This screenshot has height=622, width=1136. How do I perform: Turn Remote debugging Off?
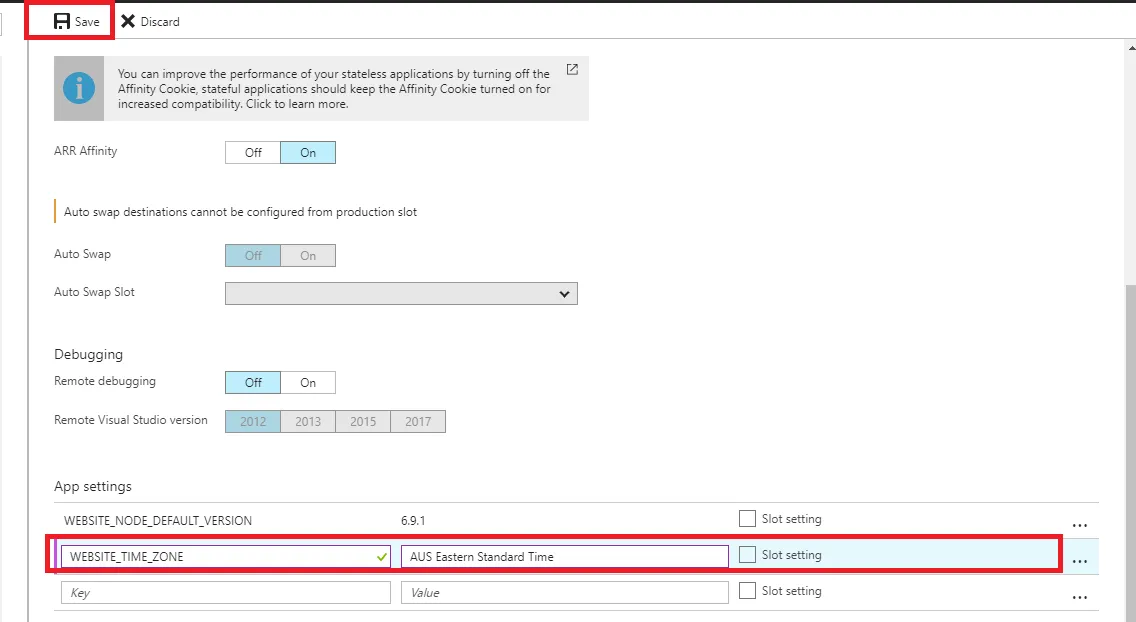253,382
